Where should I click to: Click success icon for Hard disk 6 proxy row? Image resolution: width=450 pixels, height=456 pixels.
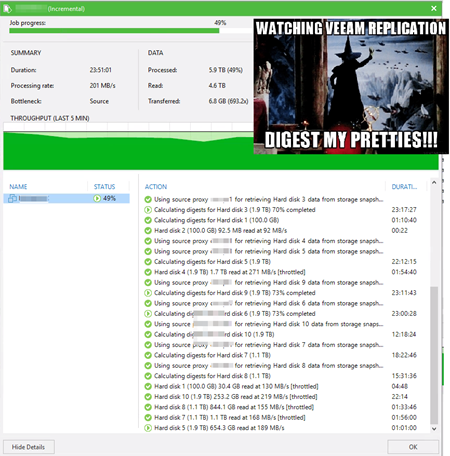pyautogui.click(x=148, y=303)
